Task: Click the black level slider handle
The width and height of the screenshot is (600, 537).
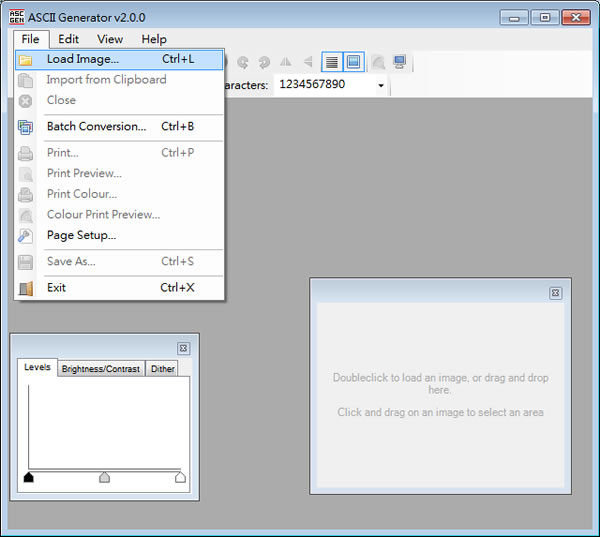Action: (x=29, y=477)
